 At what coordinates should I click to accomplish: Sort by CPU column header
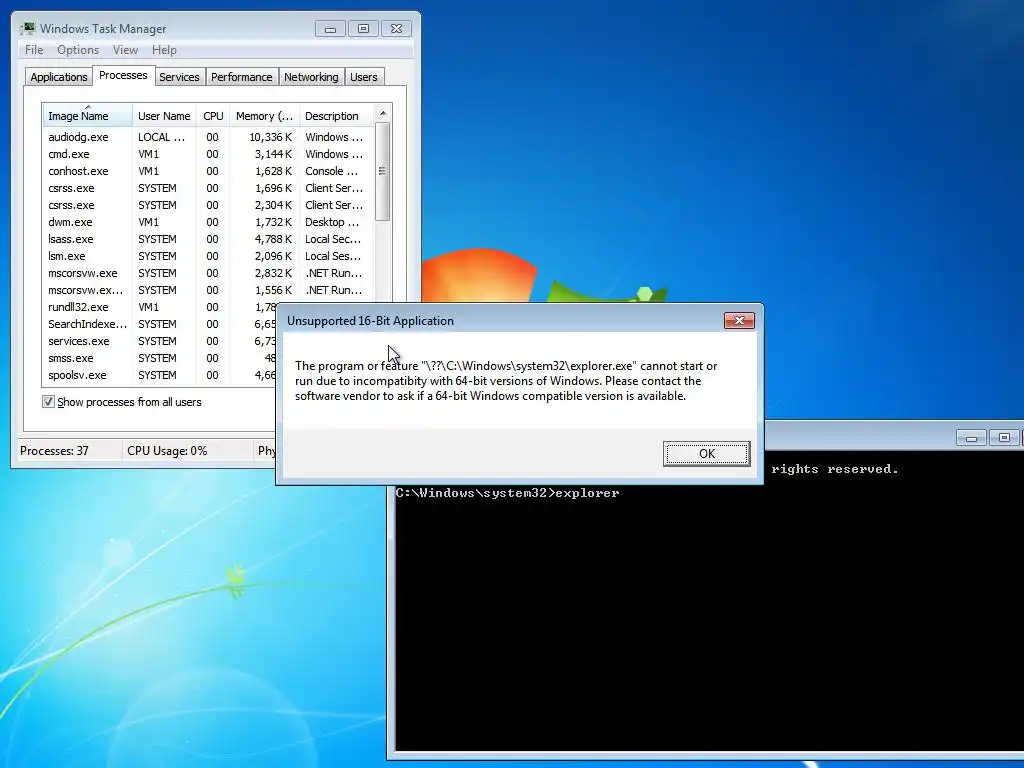pos(213,116)
